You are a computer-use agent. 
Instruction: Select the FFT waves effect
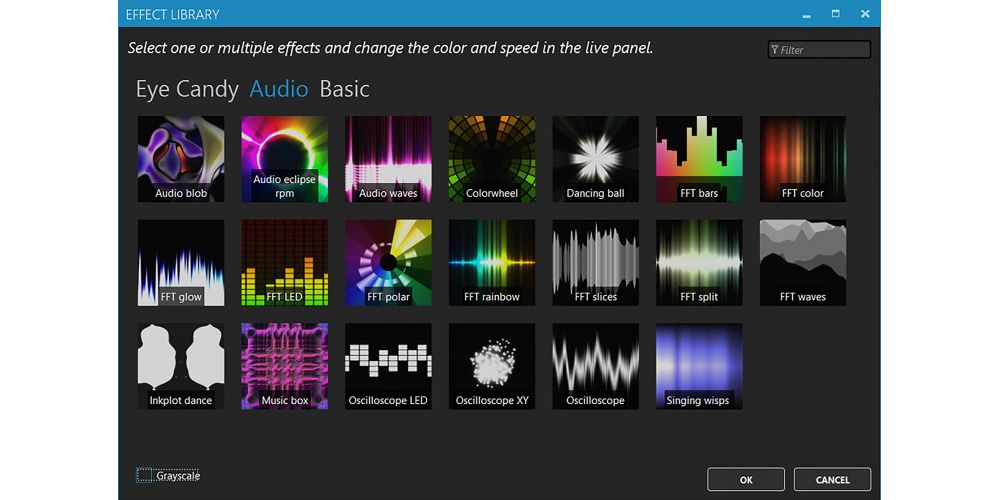[803, 263]
